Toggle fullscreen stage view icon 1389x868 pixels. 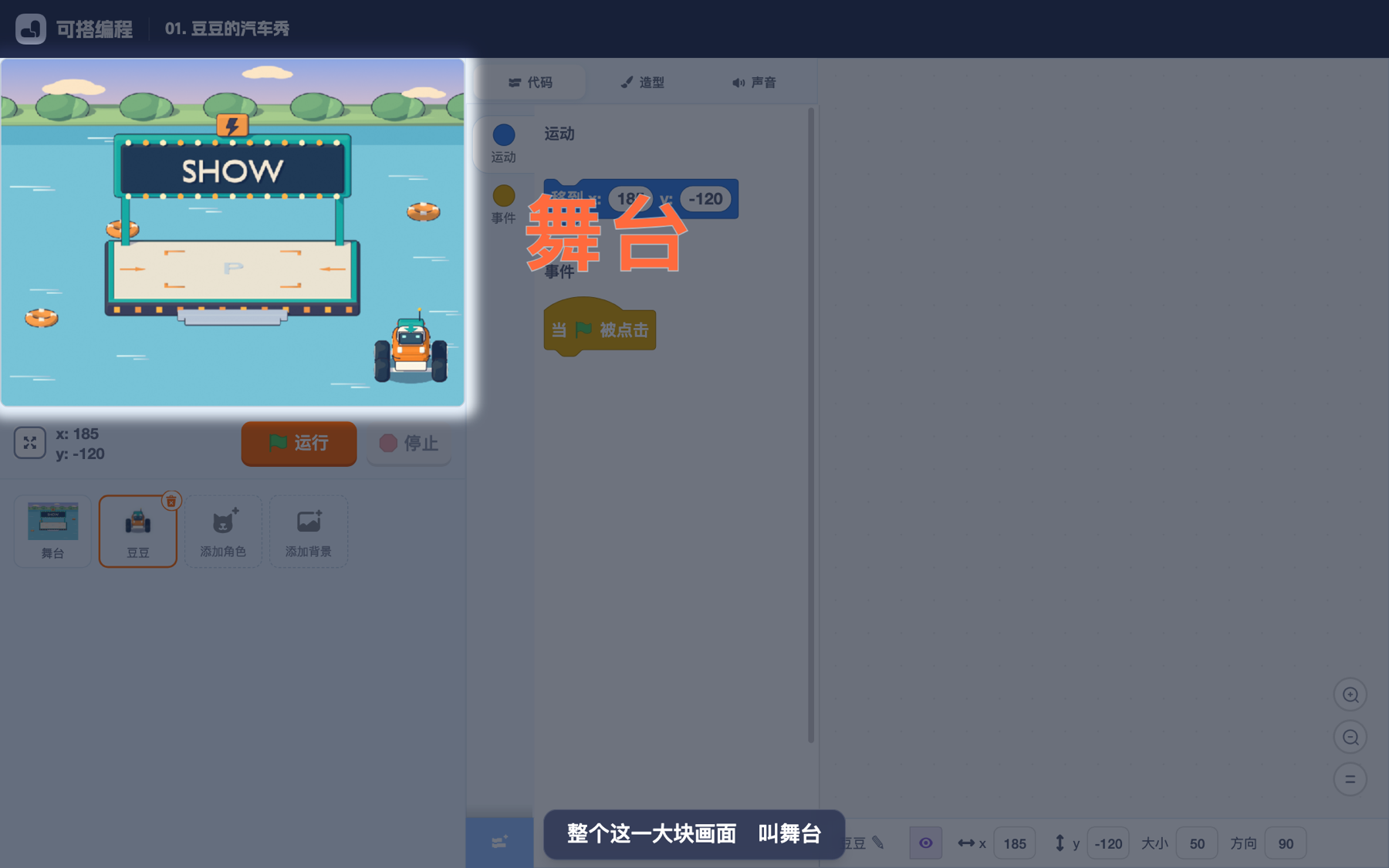click(30, 443)
